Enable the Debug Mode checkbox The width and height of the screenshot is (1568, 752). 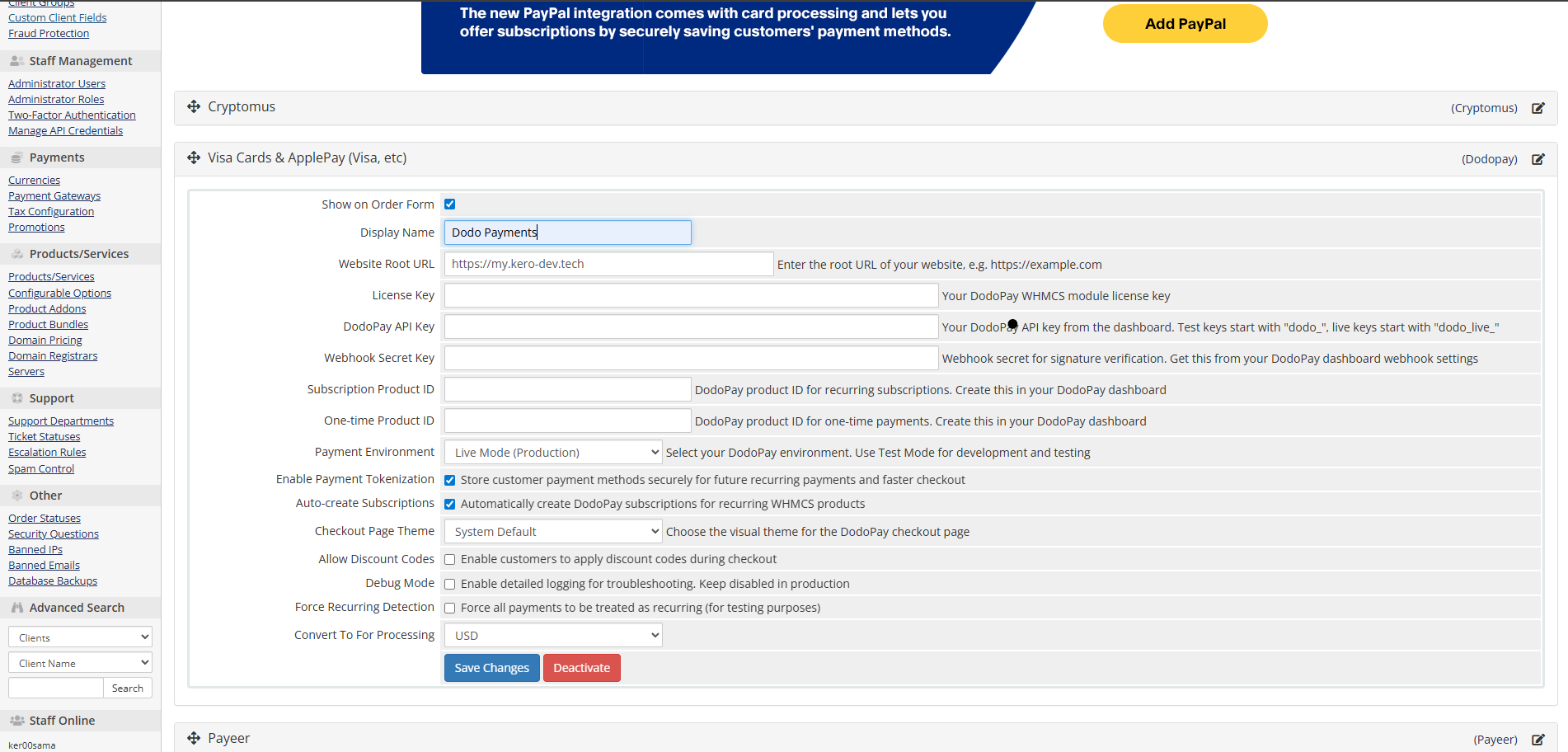pyautogui.click(x=450, y=584)
